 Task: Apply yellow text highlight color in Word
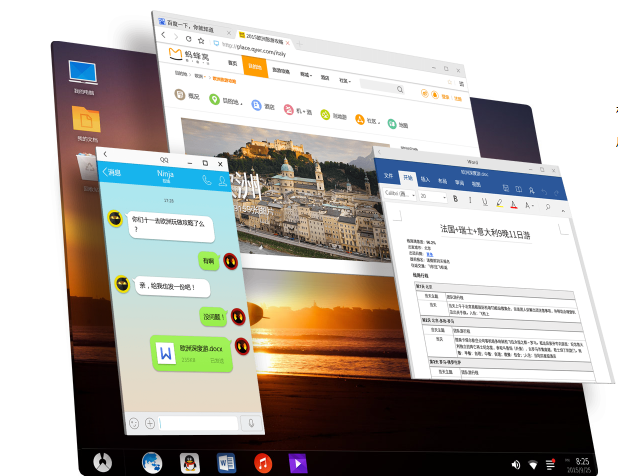[x=499, y=203]
